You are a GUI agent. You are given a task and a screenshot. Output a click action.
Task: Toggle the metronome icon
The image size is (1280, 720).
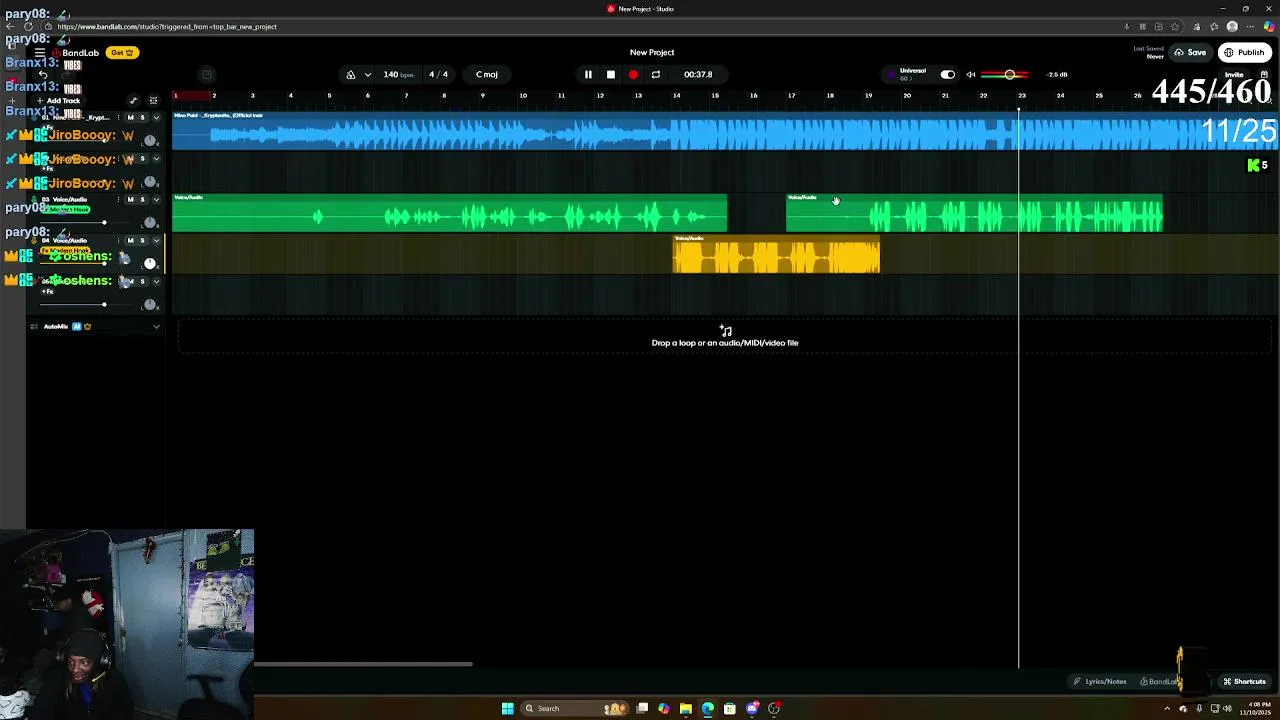[x=351, y=75]
